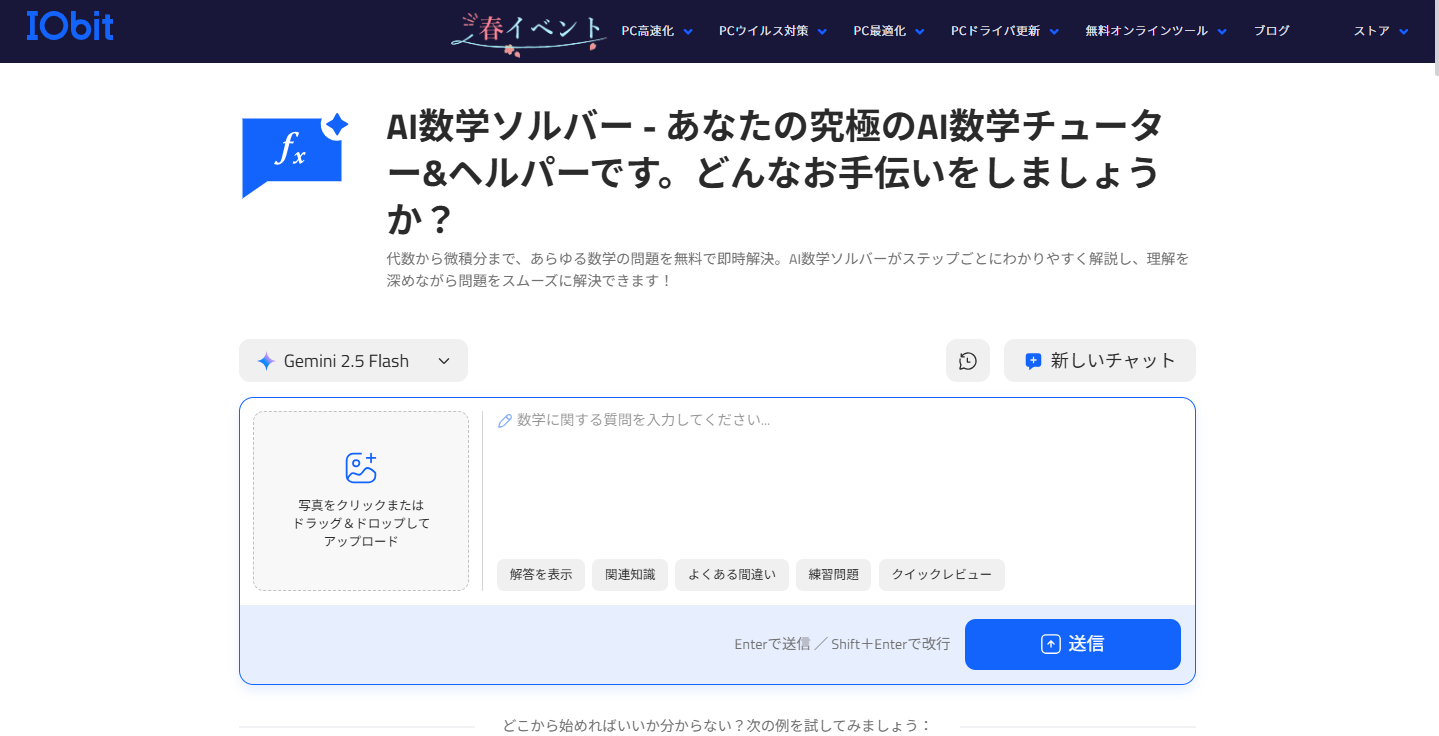Click the image upload icon
Viewport: 1439px width, 736px height.
click(360, 468)
